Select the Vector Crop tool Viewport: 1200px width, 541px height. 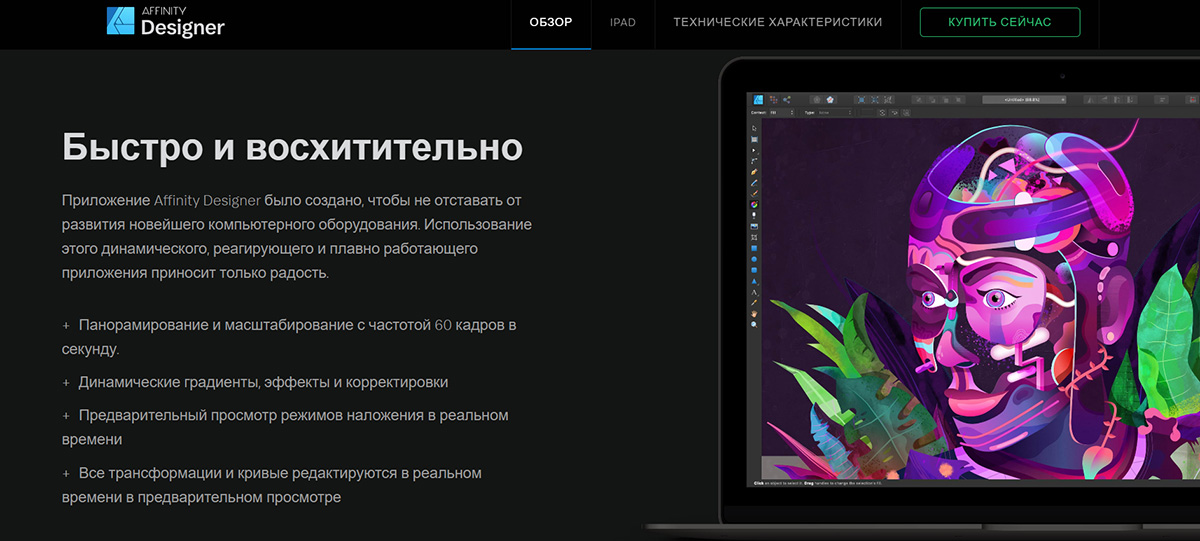click(754, 237)
